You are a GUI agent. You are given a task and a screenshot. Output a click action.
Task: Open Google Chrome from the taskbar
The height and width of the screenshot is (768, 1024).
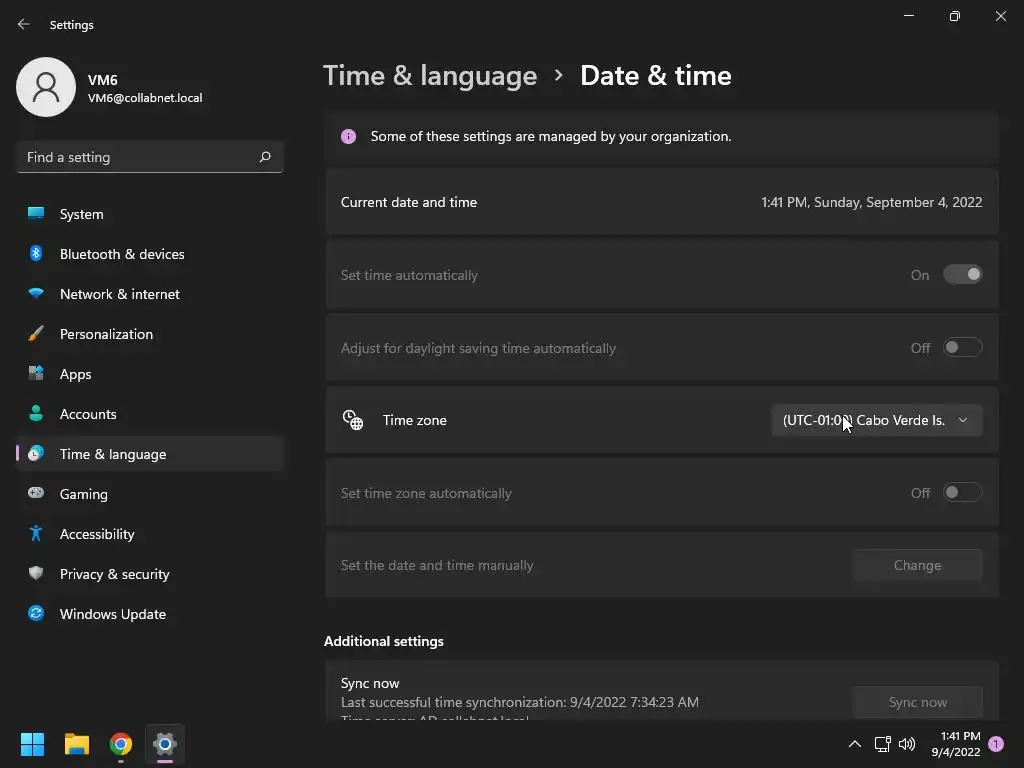pyautogui.click(x=121, y=744)
